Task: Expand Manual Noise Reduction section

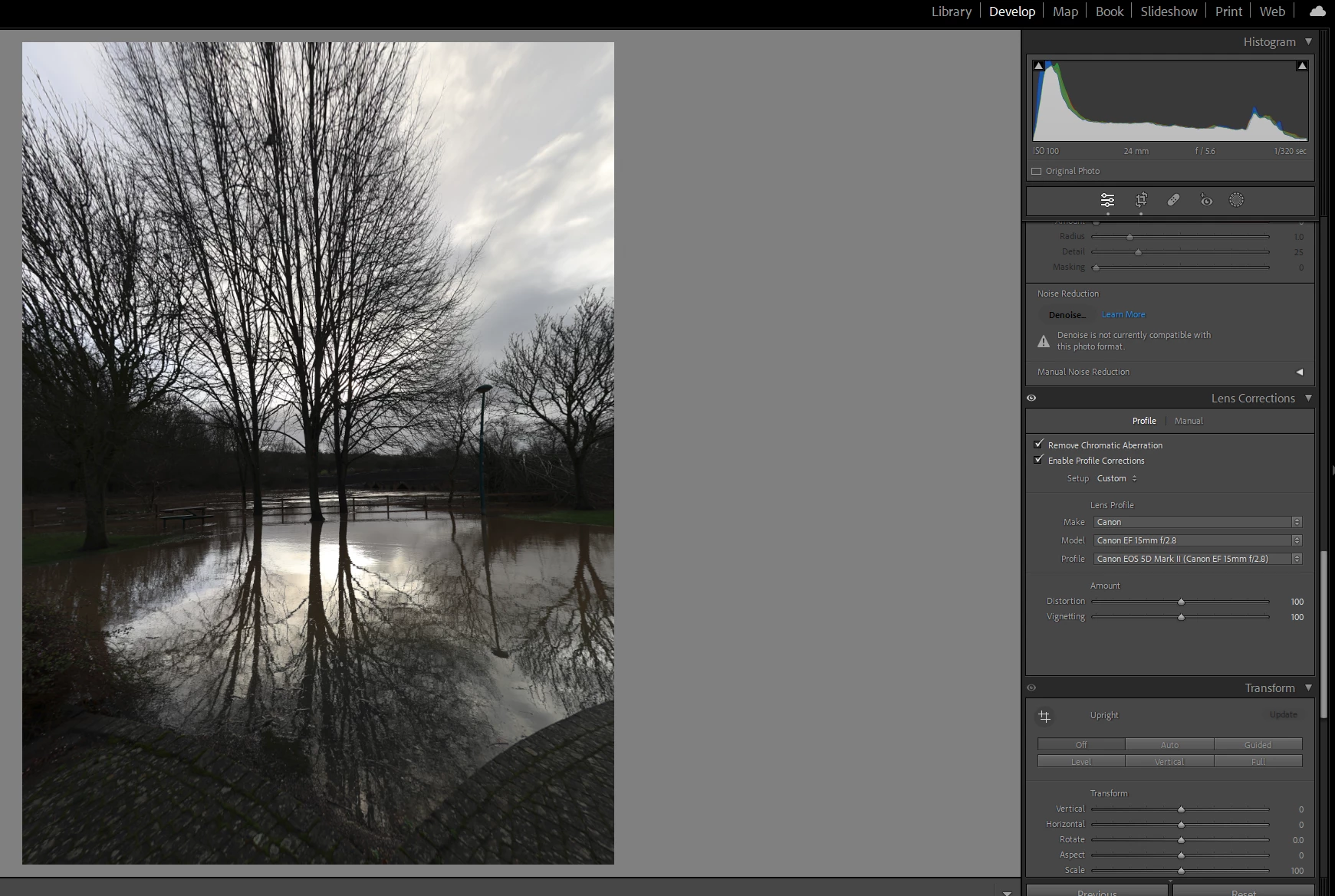Action: click(x=1300, y=372)
